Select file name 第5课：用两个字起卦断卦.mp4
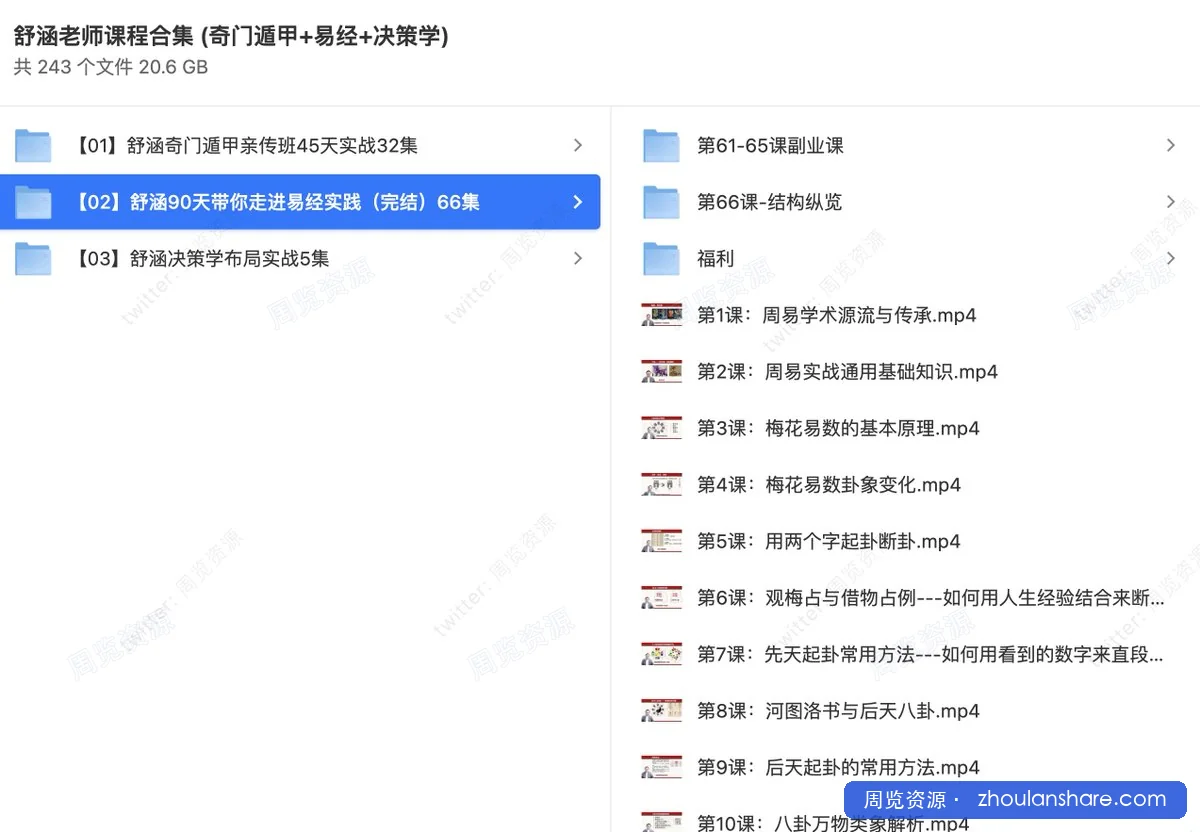Image resolution: width=1200 pixels, height=832 pixels. [x=829, y=541]
